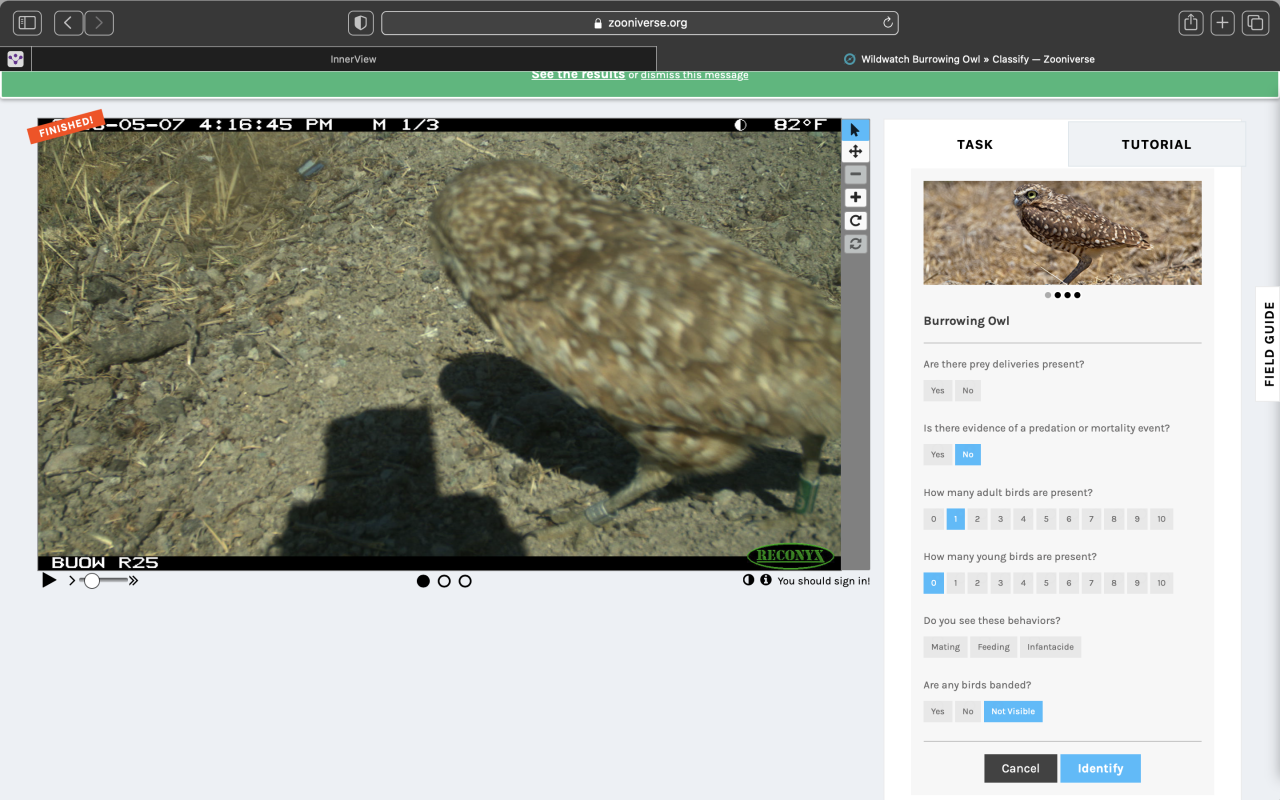Set young birds count to 1
This screenshot has height=800, width=1280.
[x=956, y=583]
